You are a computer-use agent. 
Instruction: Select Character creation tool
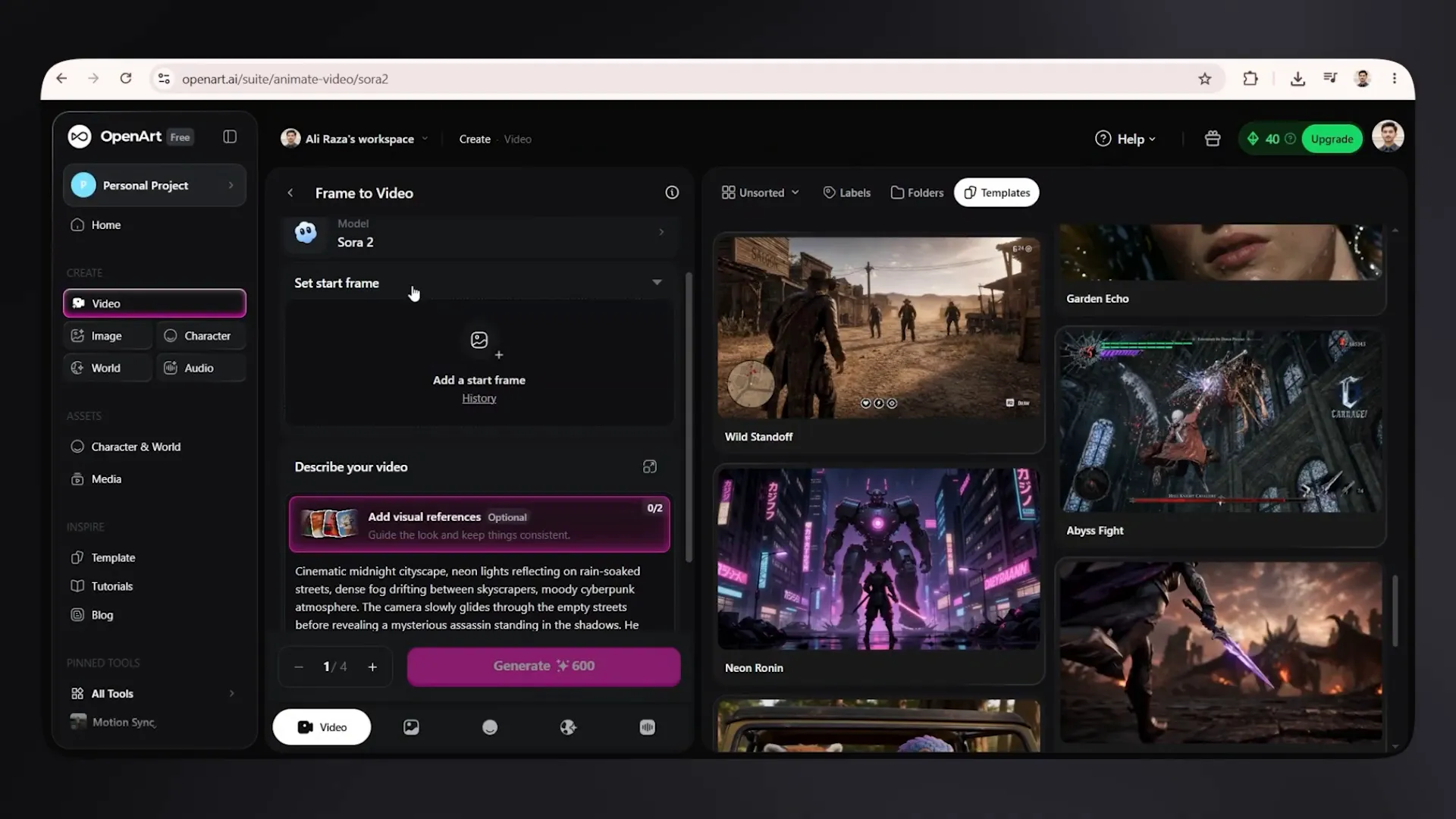pyautogui.click(x=201, y=336)
